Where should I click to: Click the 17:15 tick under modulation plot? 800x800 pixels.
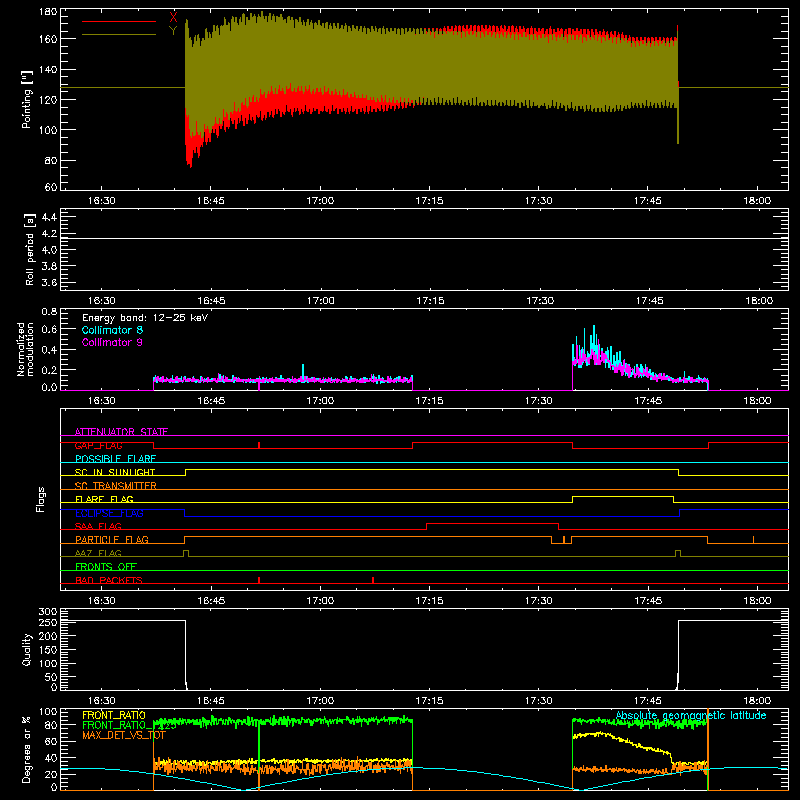[x=430, y=401]
